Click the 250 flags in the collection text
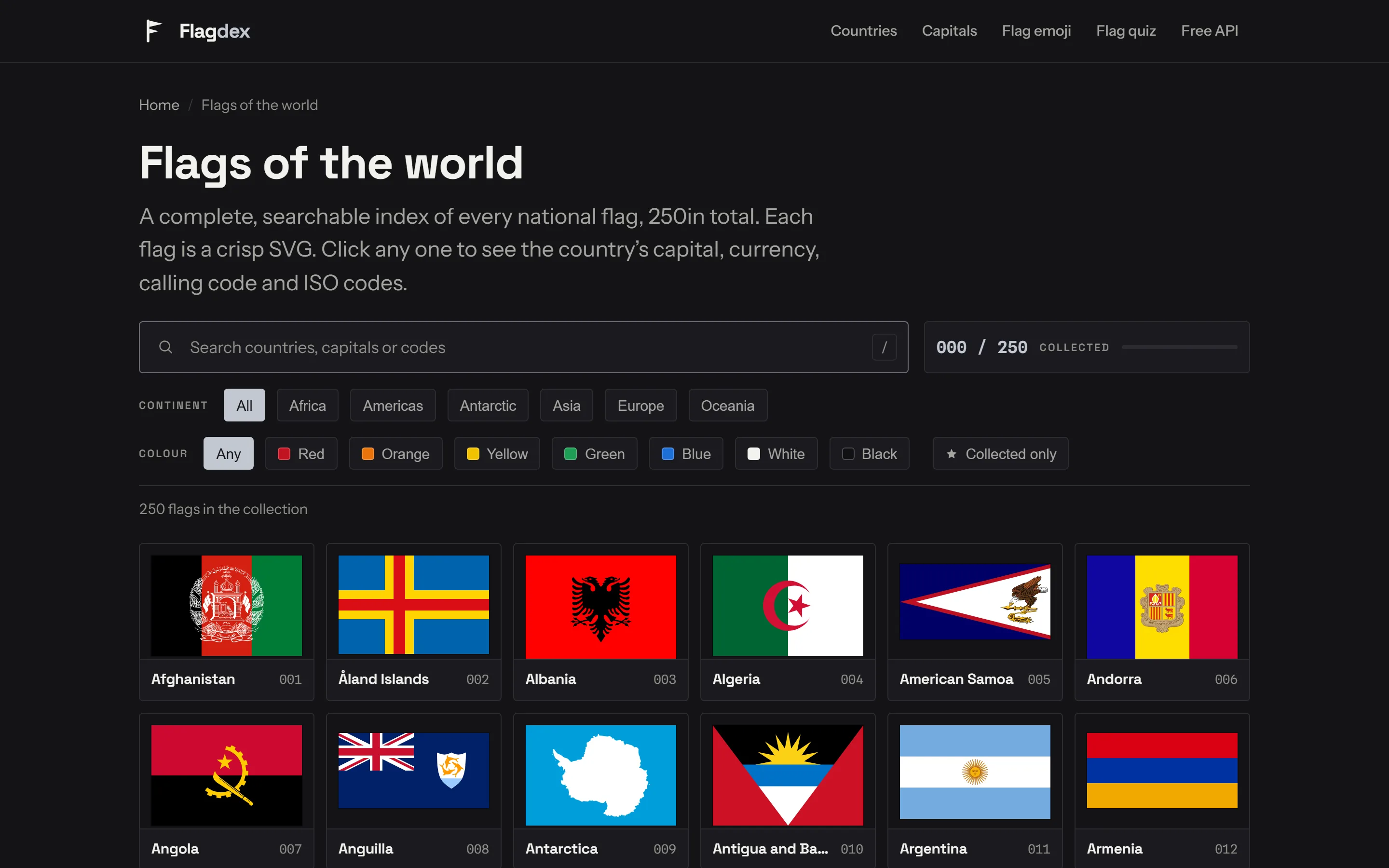The width and height of the screenshot is (1389, 868). [x=223, y=509]
